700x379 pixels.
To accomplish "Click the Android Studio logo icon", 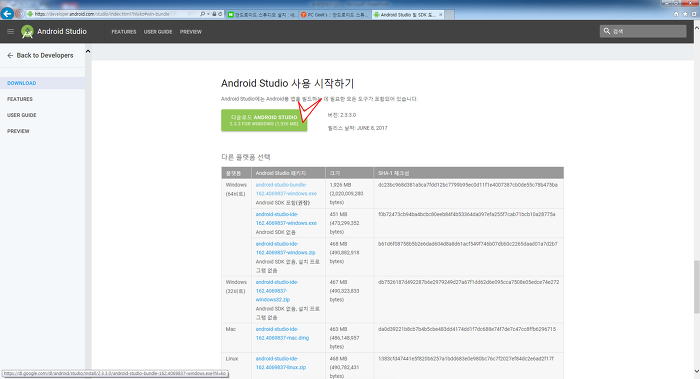I will [x=27, y=32].
